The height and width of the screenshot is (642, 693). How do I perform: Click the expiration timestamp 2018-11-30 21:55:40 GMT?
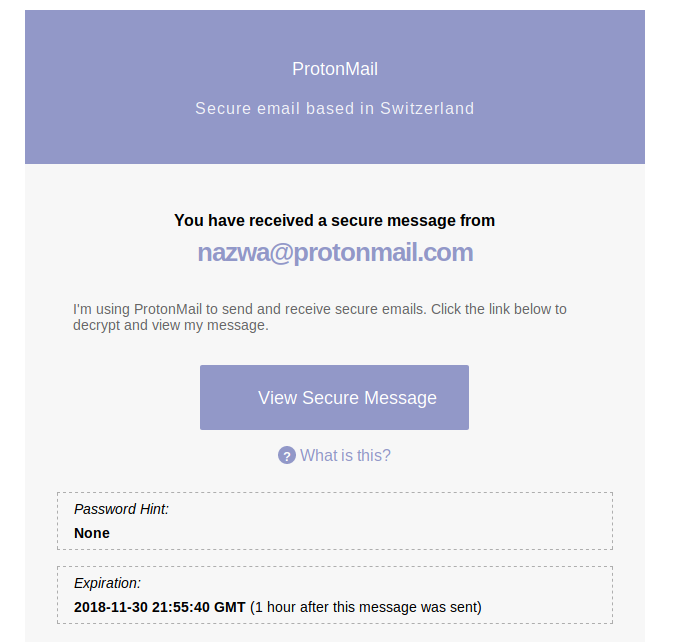coord(159,607)
